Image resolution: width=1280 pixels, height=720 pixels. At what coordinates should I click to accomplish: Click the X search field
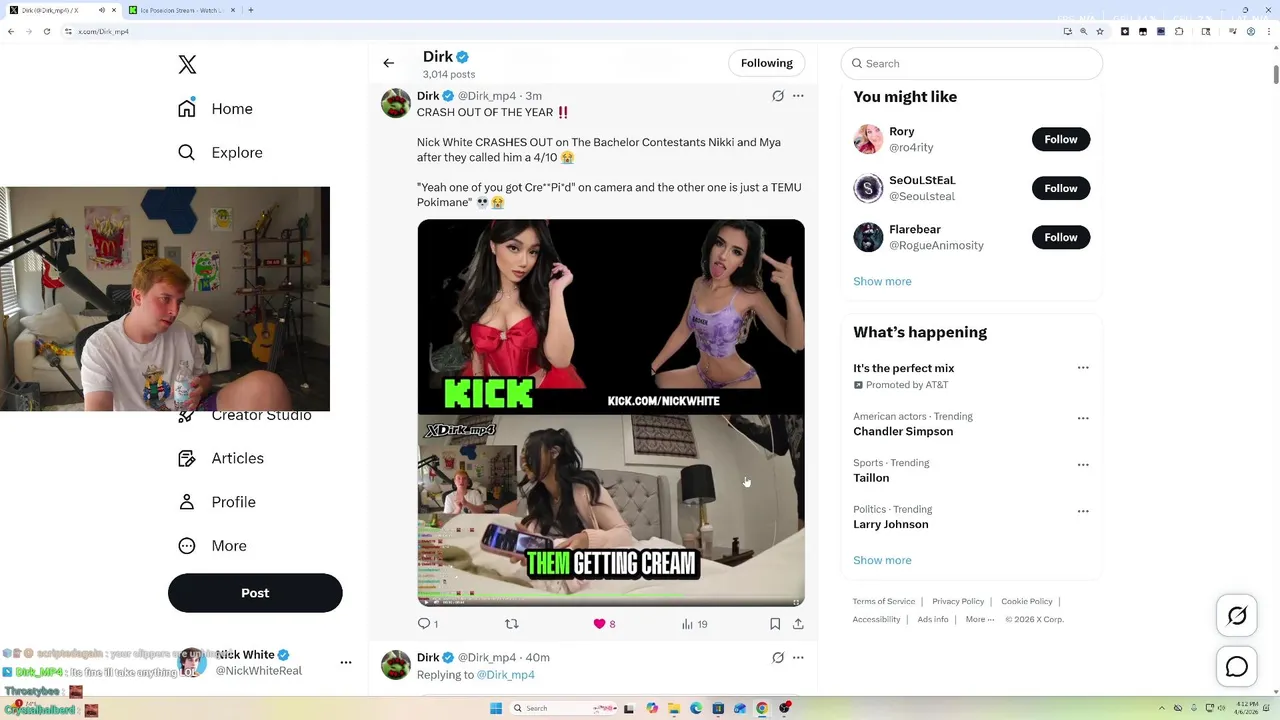pos(972,64)
